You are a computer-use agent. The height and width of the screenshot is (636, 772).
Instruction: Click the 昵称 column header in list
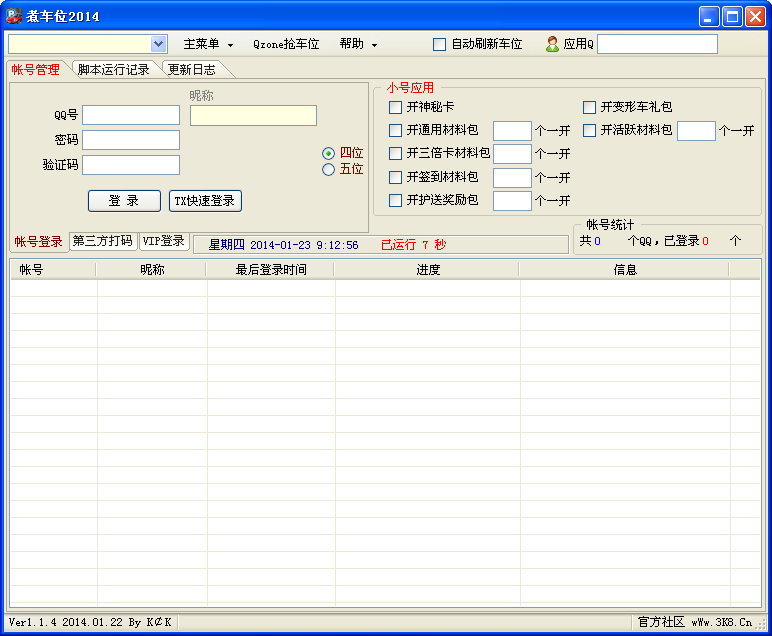(x=151, y=270)
